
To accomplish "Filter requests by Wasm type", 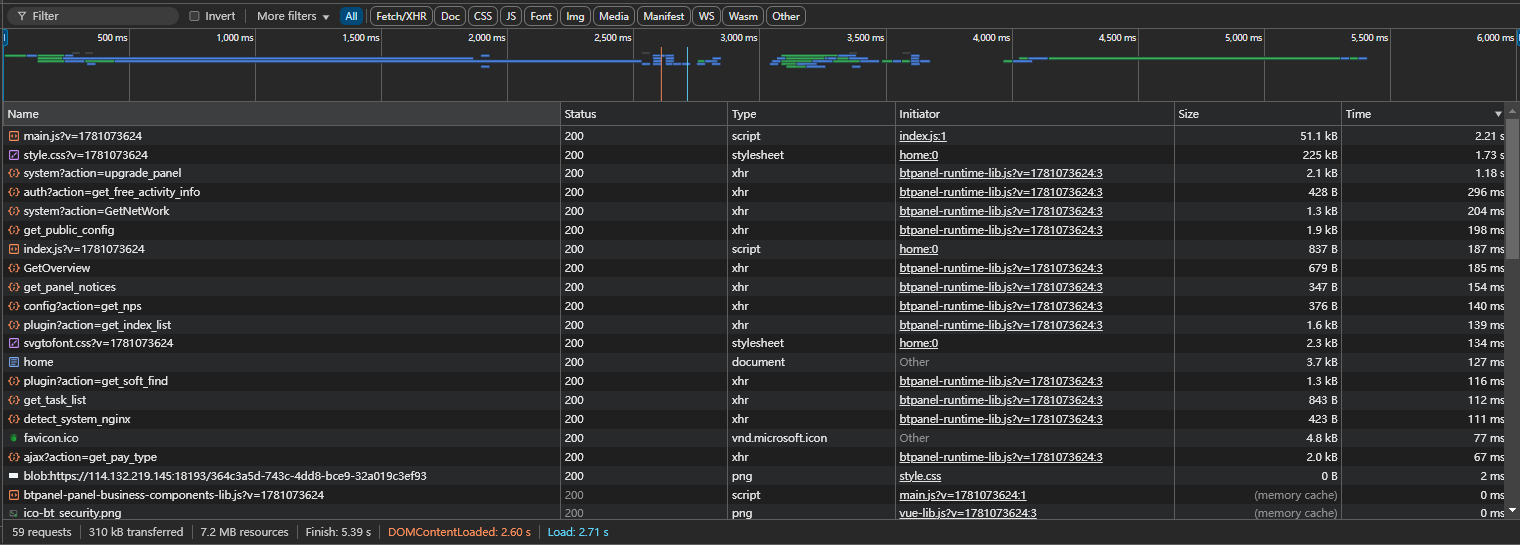I will pyautogui.click(x=743, y=16).
